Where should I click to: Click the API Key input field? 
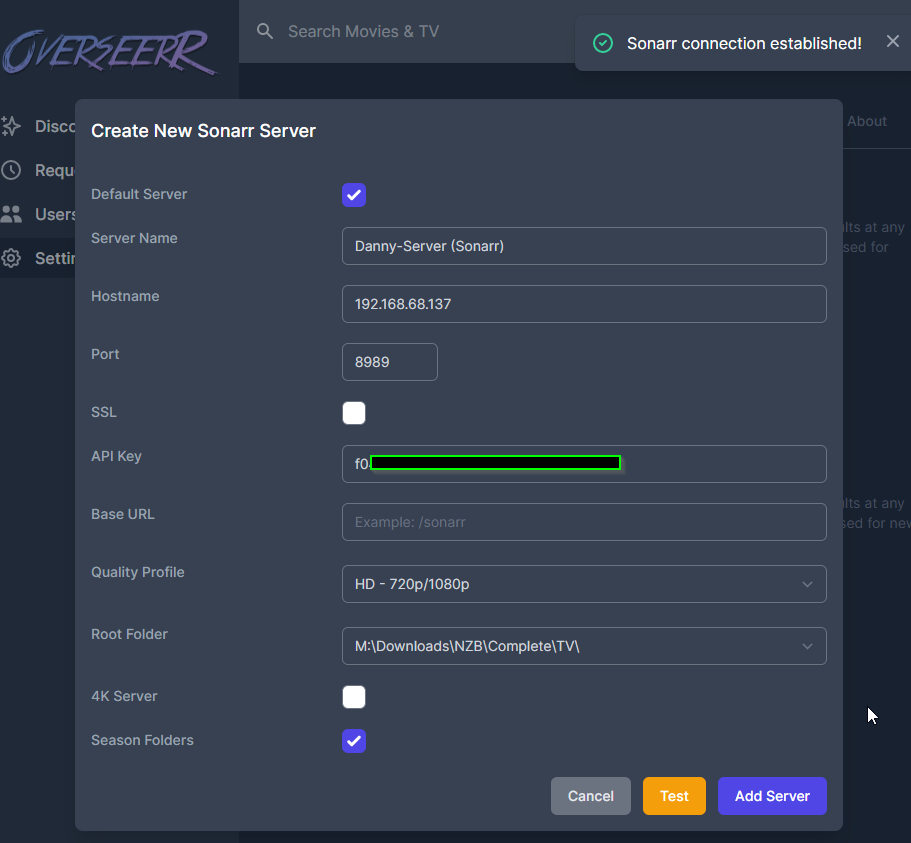tap(584, 464)
